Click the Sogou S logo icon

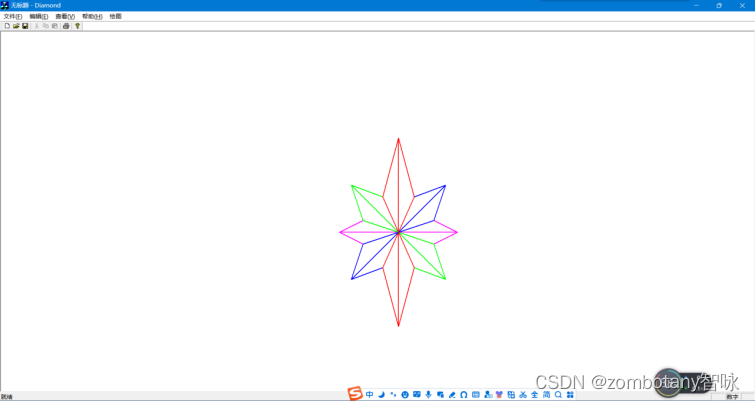pos(355,393)
